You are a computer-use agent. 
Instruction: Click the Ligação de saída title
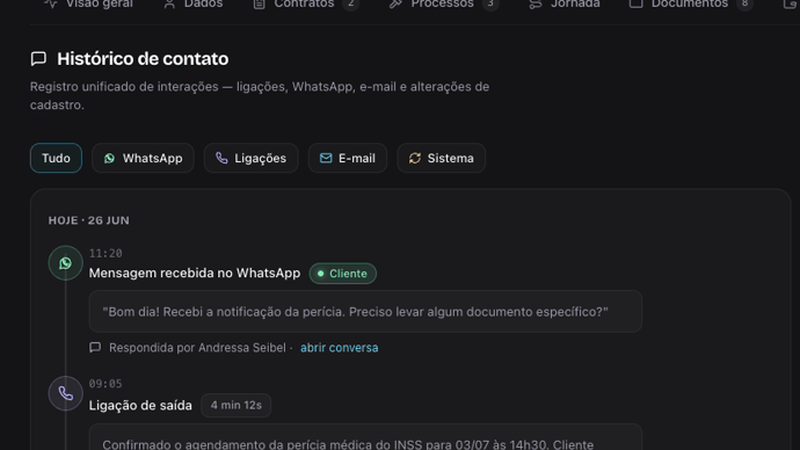pos(140,405)
